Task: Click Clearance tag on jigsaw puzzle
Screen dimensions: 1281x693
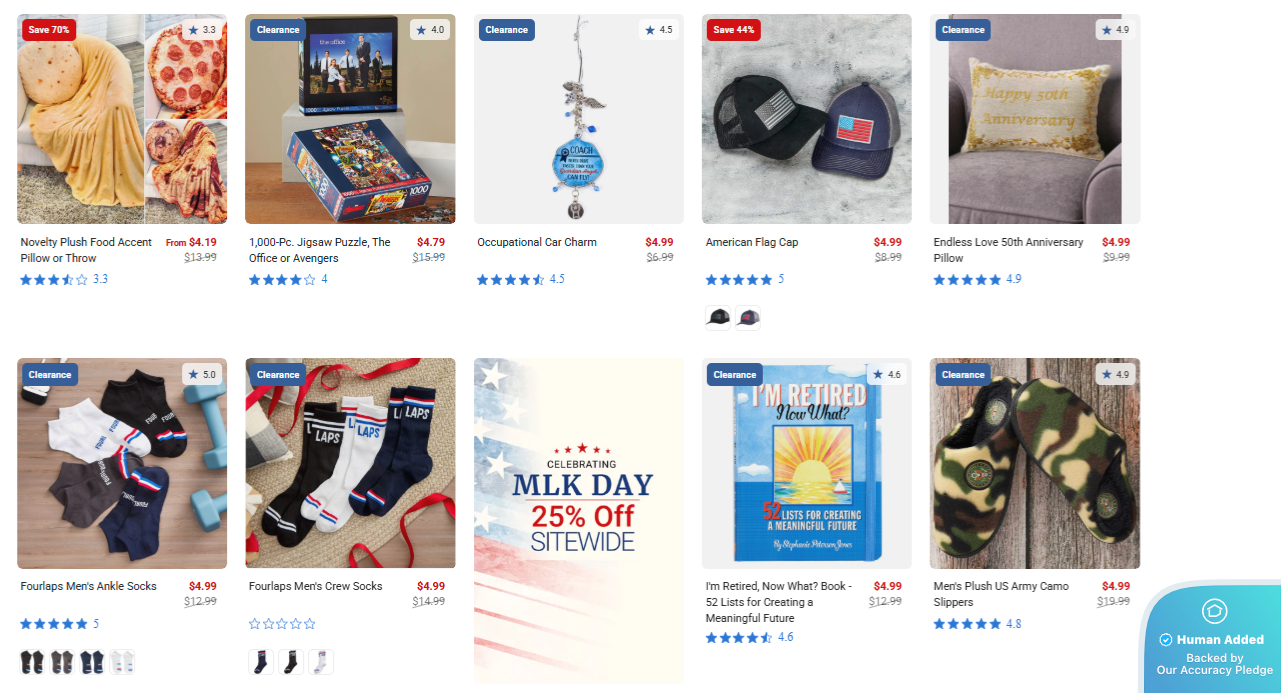Action: click(x=278, y=30)
